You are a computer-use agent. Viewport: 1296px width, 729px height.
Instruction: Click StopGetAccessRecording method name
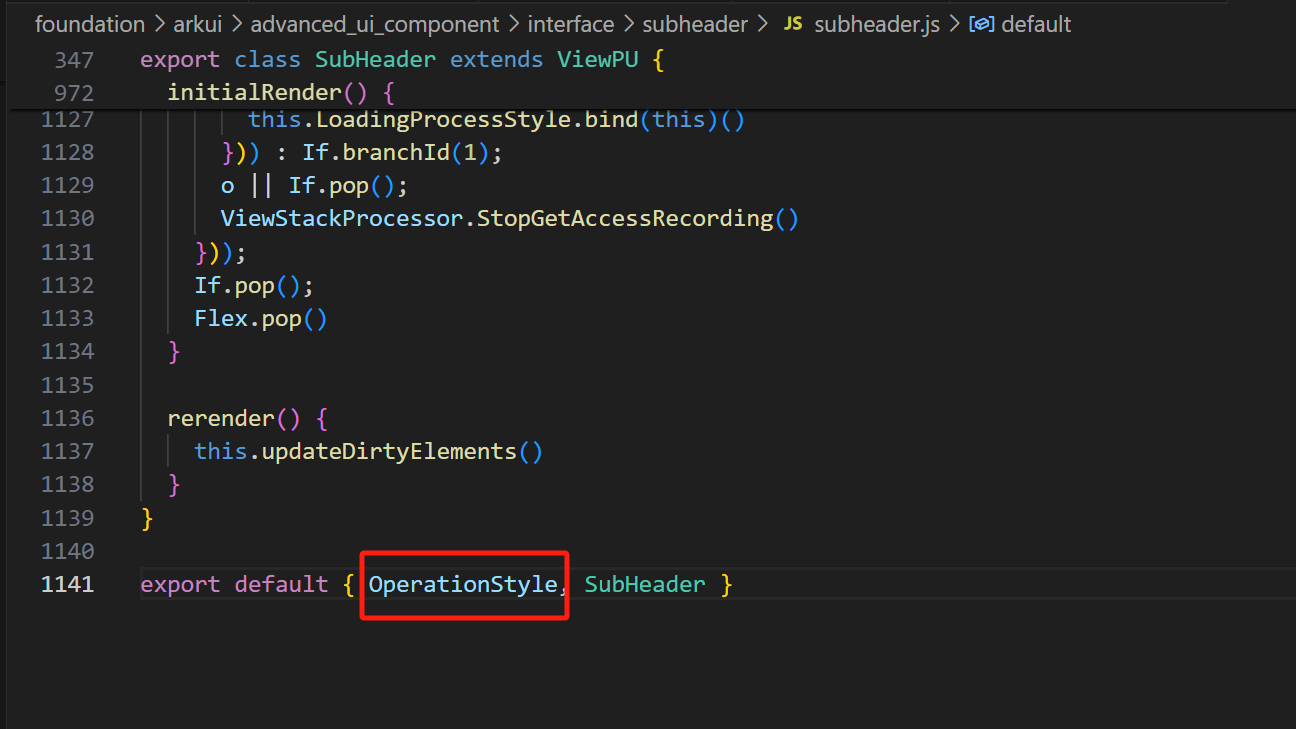click(x=624, y=218)
